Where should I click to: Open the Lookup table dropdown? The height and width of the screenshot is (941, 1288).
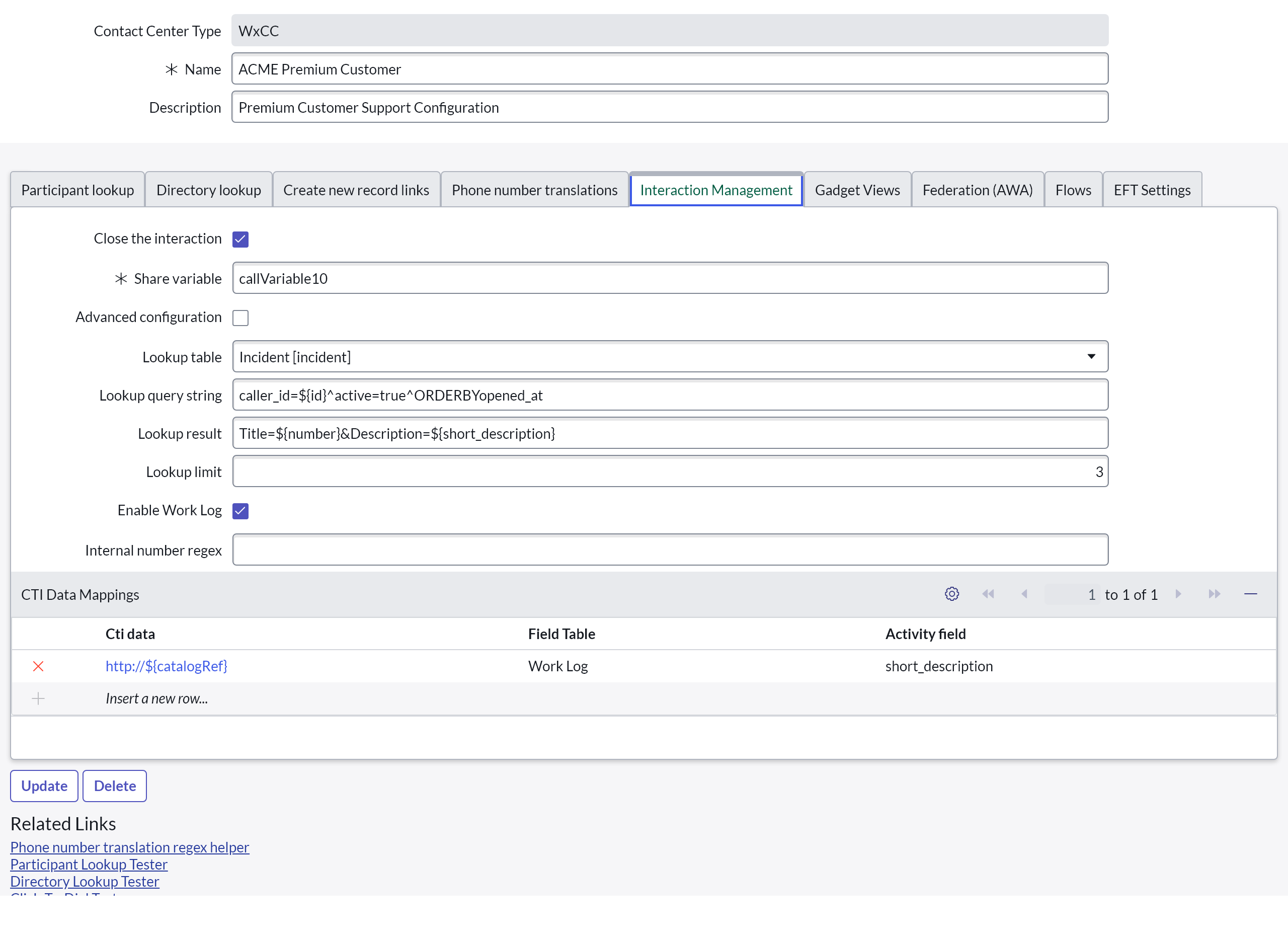pyautogui.click(x=670, y=357)
